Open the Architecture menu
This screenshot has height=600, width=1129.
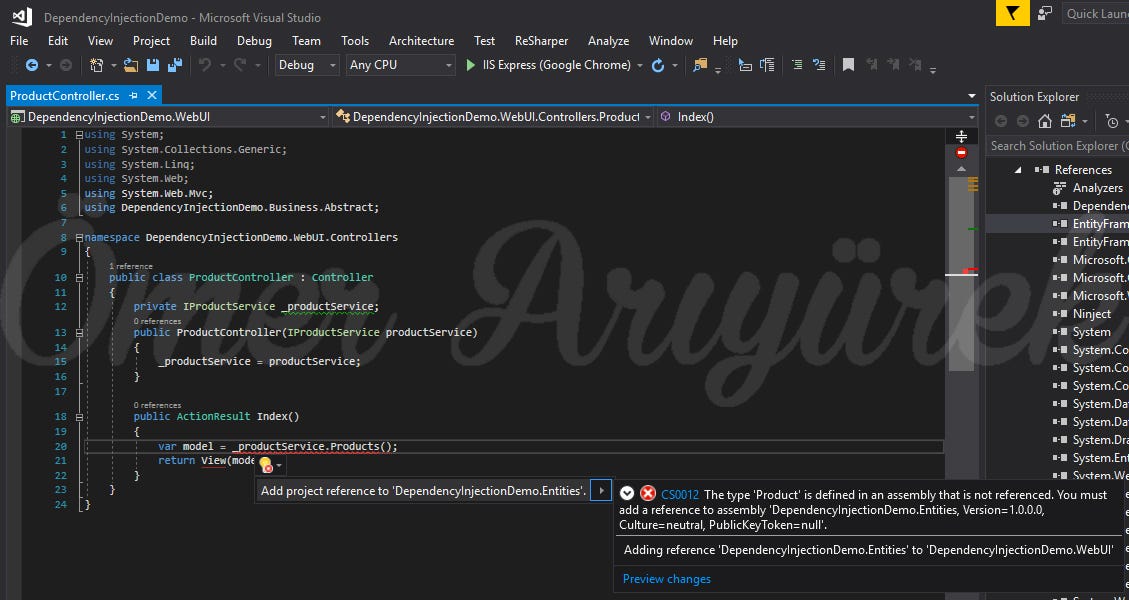pos(421,41)
